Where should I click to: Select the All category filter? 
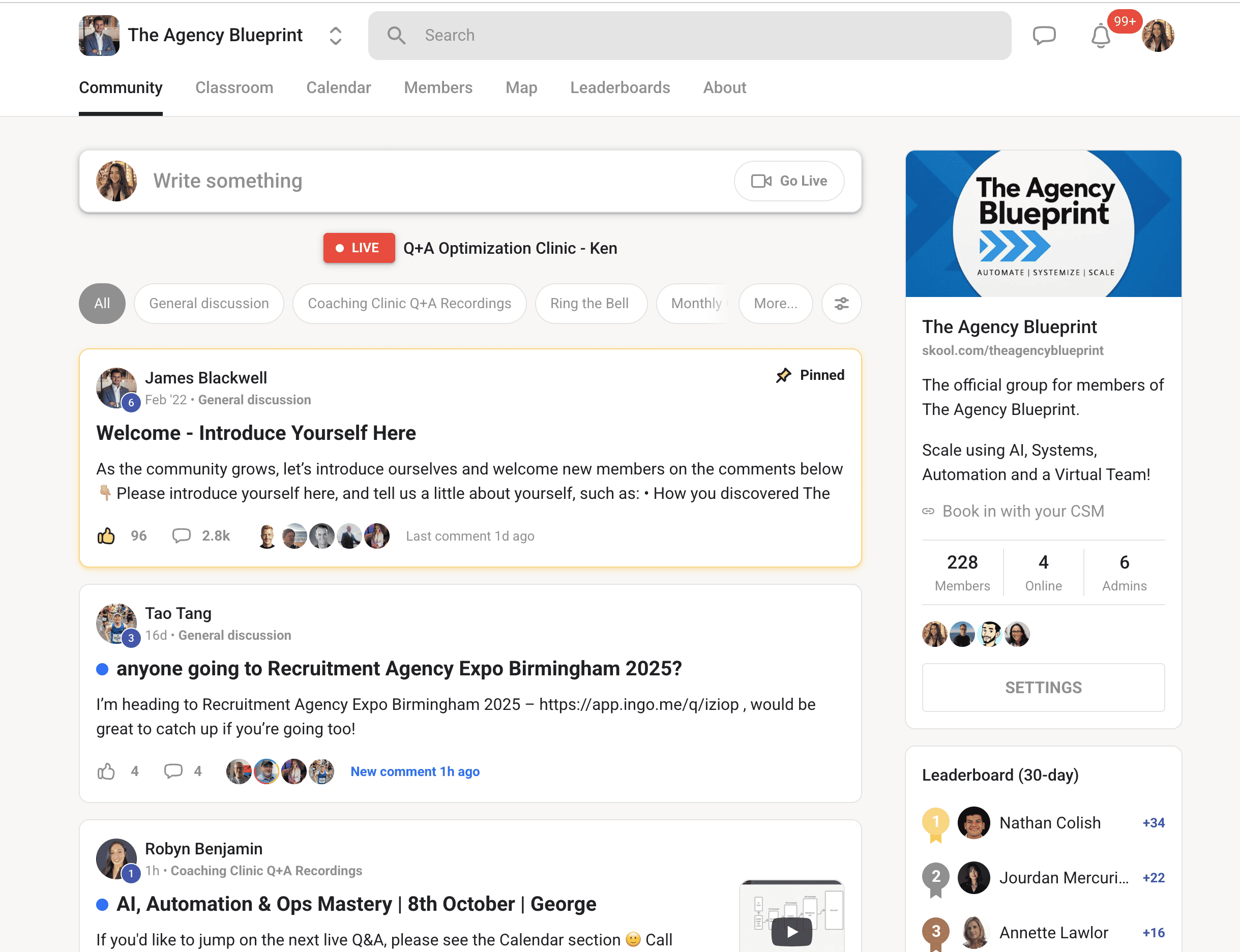pyautogui.click(x=102, y=304)
